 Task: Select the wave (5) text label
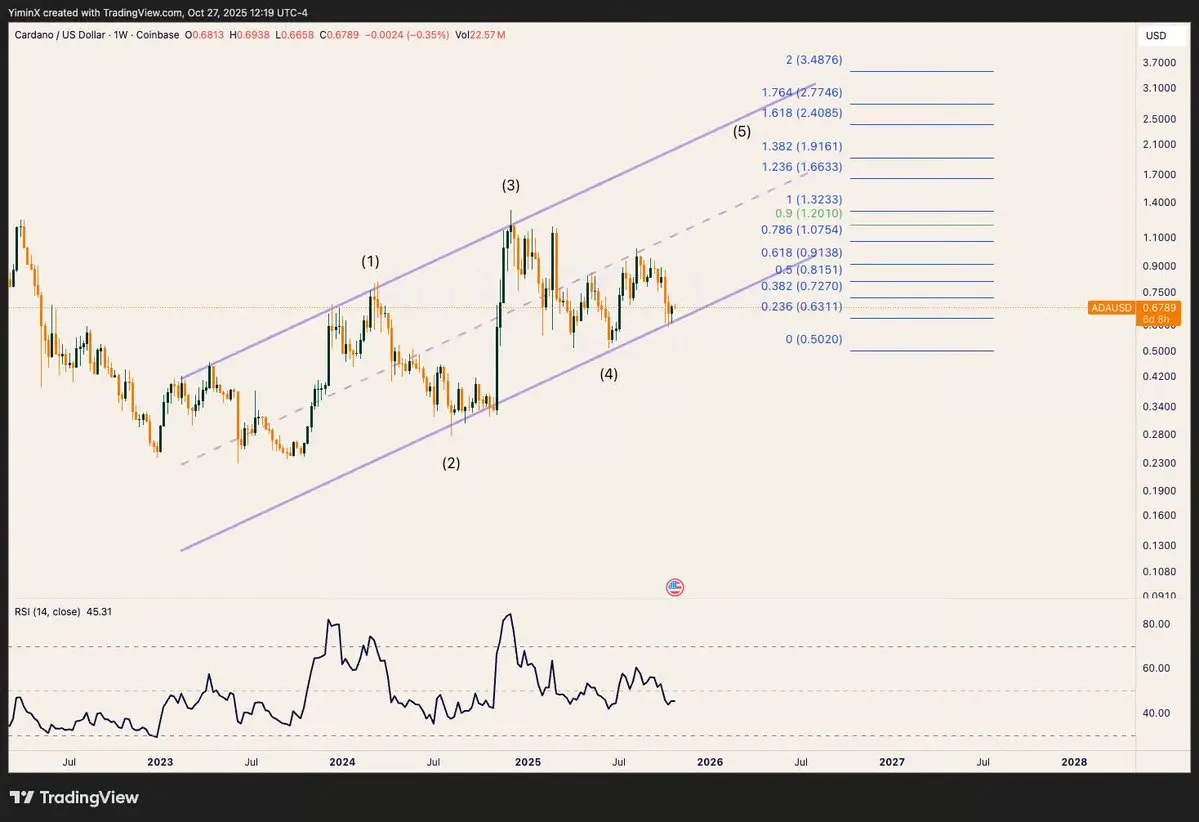click(742, 132)
